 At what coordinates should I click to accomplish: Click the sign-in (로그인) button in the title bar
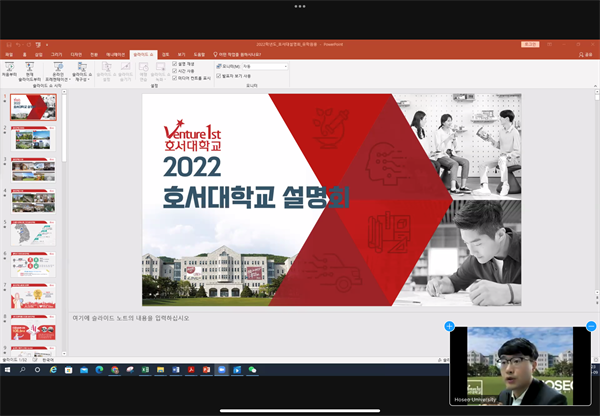(x=528, y=44)
